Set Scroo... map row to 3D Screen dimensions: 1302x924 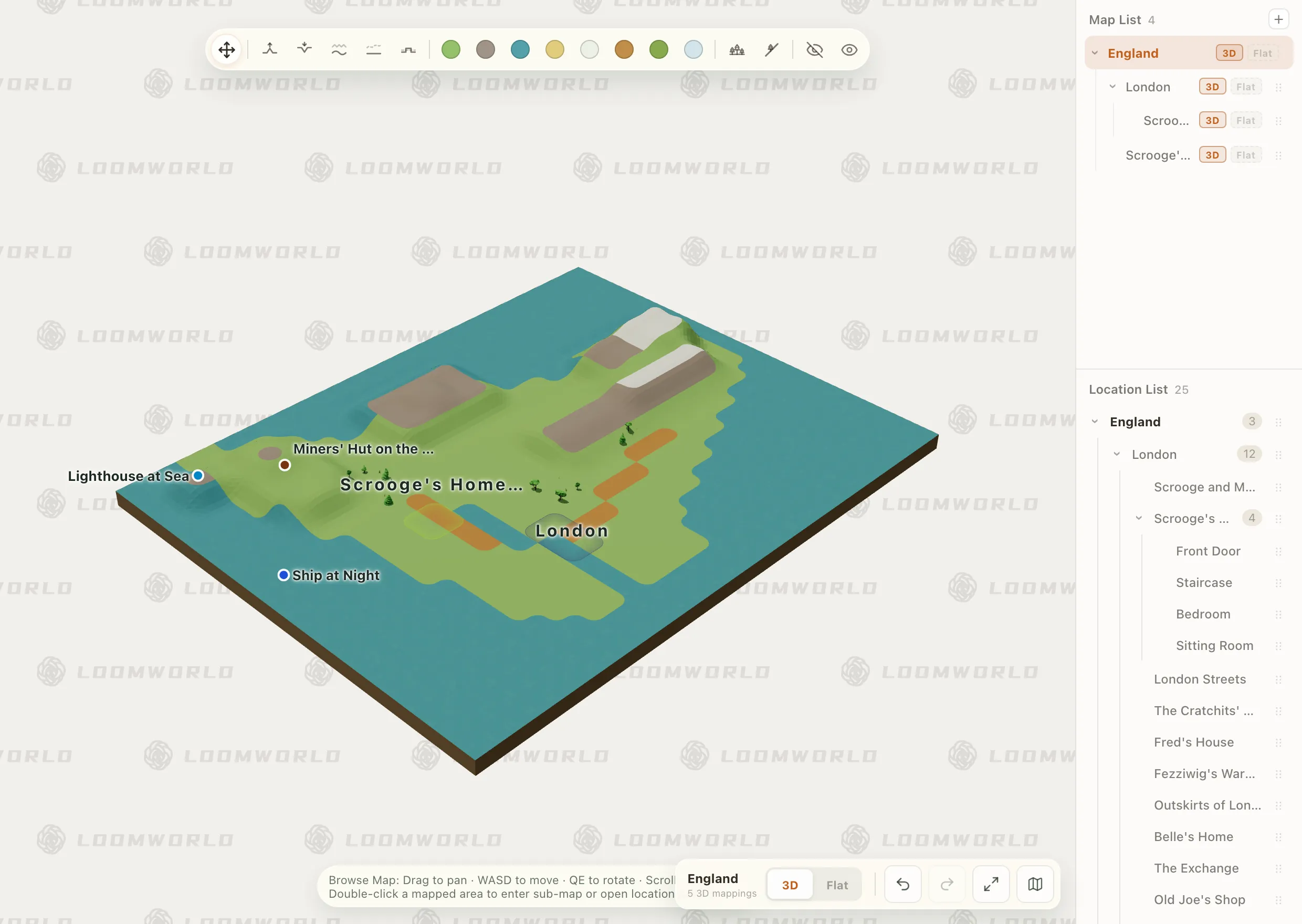click(1213, 120)
